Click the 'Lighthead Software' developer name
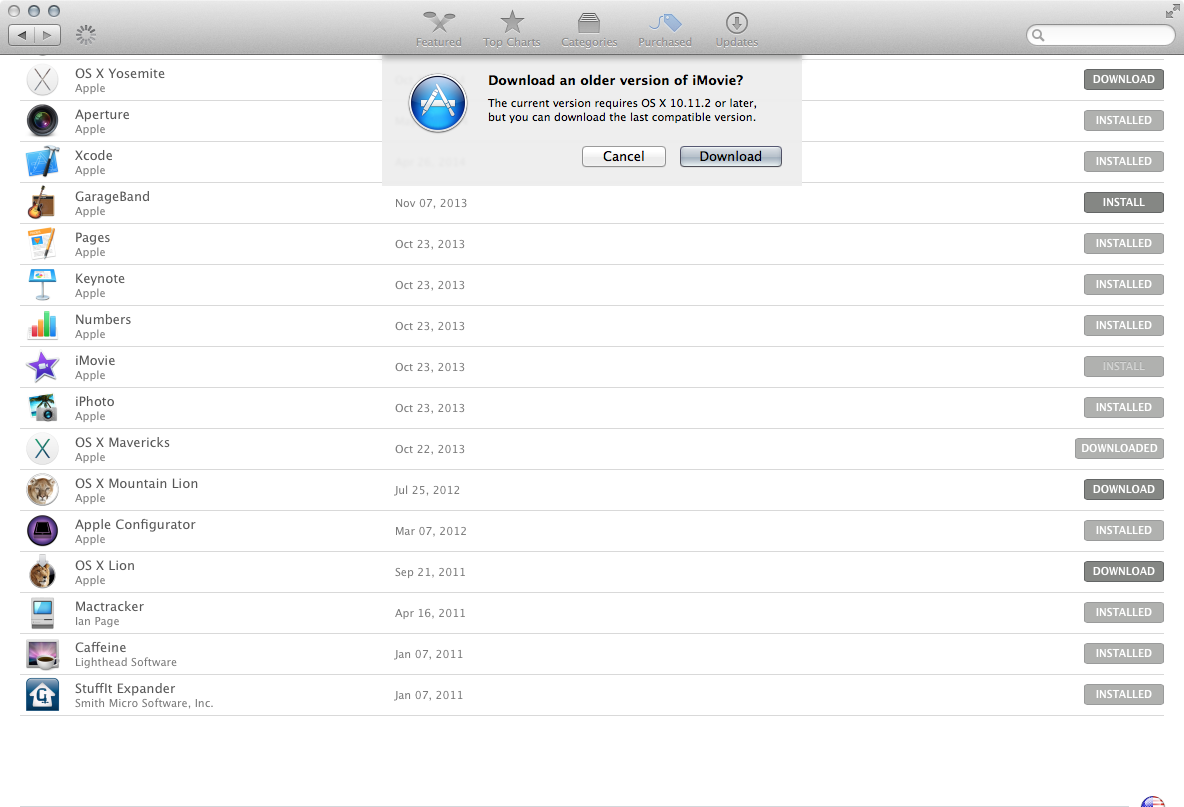 click(126, 662)
